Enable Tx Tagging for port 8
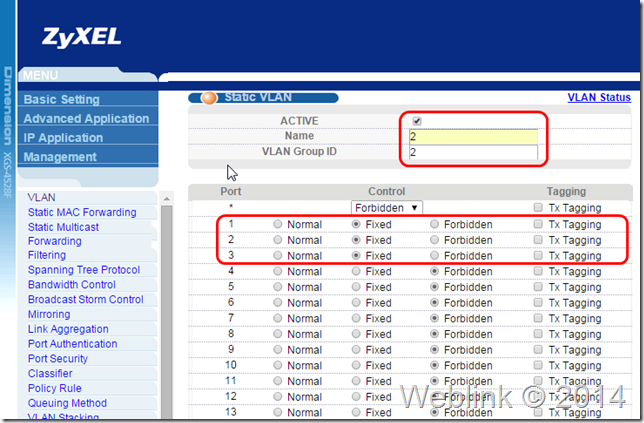 click(538, 333)
